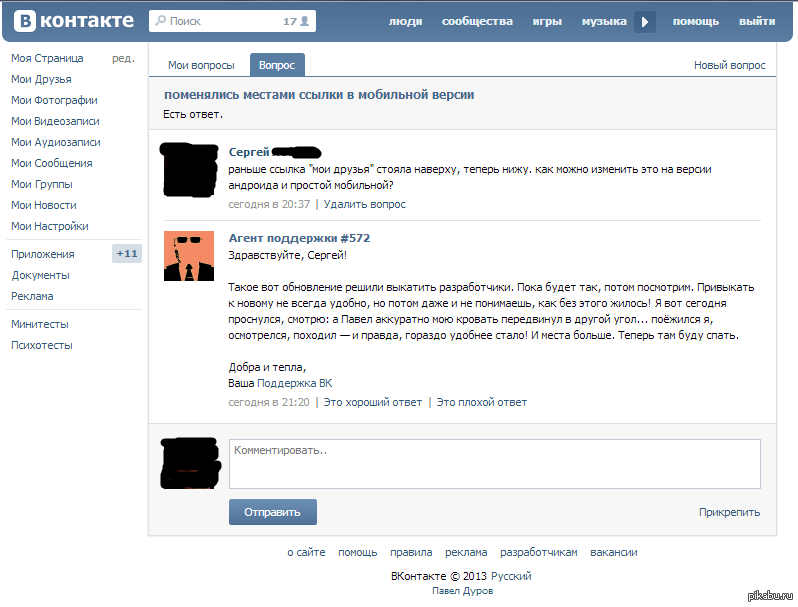Open the помощь header menu
Screen dimensions: 798x607
pyautogui.click(x=696, y=21)
